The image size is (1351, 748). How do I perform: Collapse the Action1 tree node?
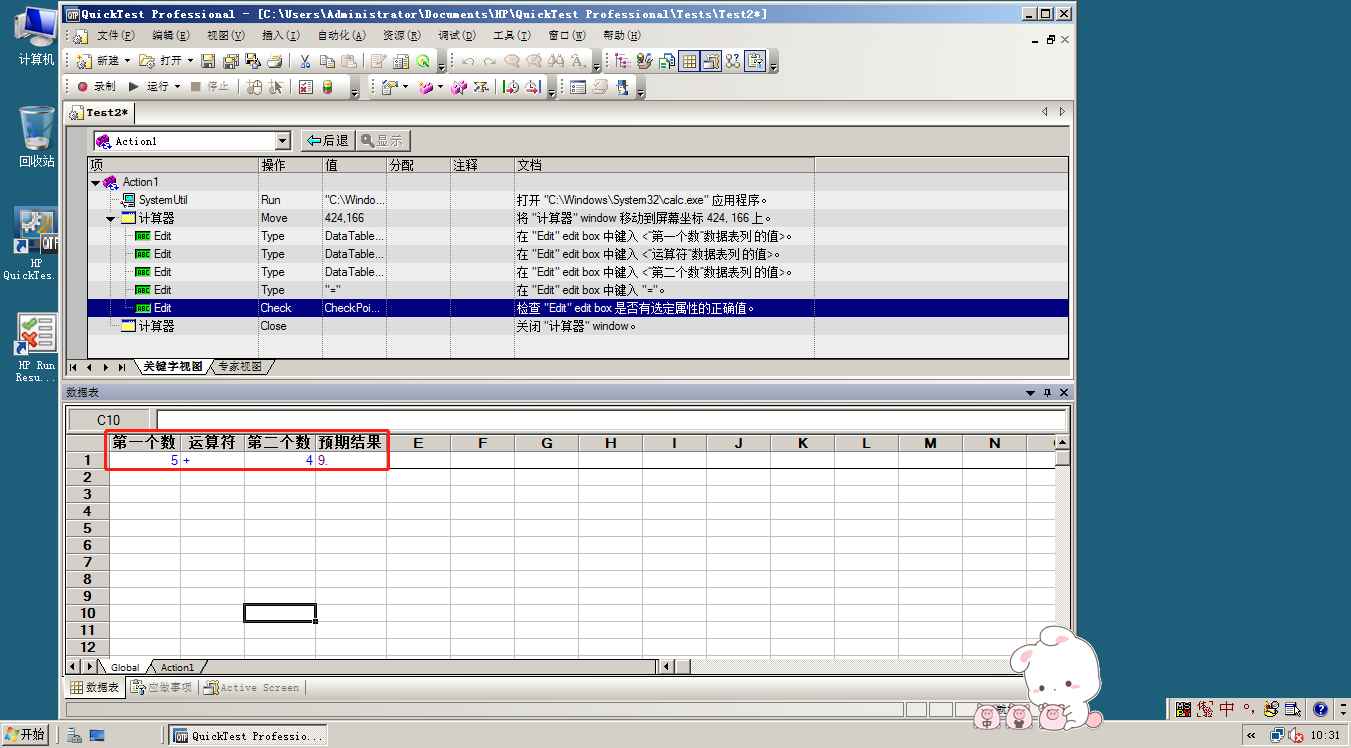96,182
